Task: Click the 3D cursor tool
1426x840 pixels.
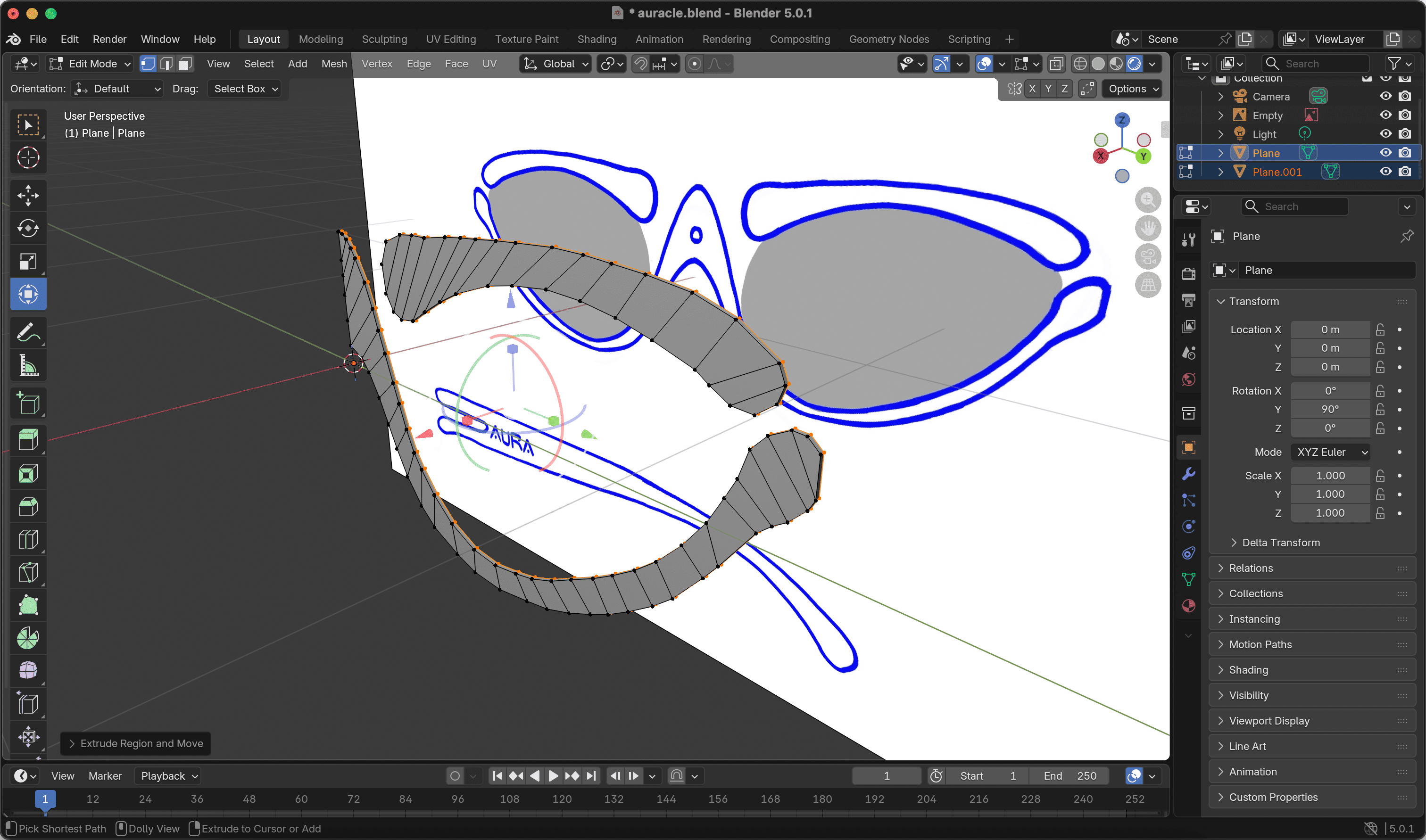Action: 28,158
